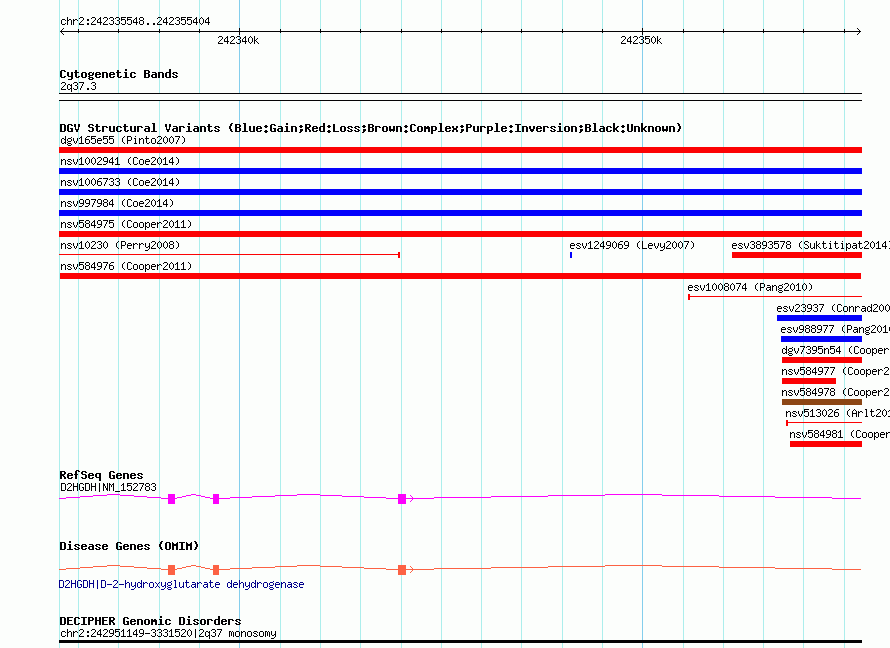Screen dimensions: 890x648
Task: Open the nsv997984 (Coe2014) blue bar
Action: 460,213
